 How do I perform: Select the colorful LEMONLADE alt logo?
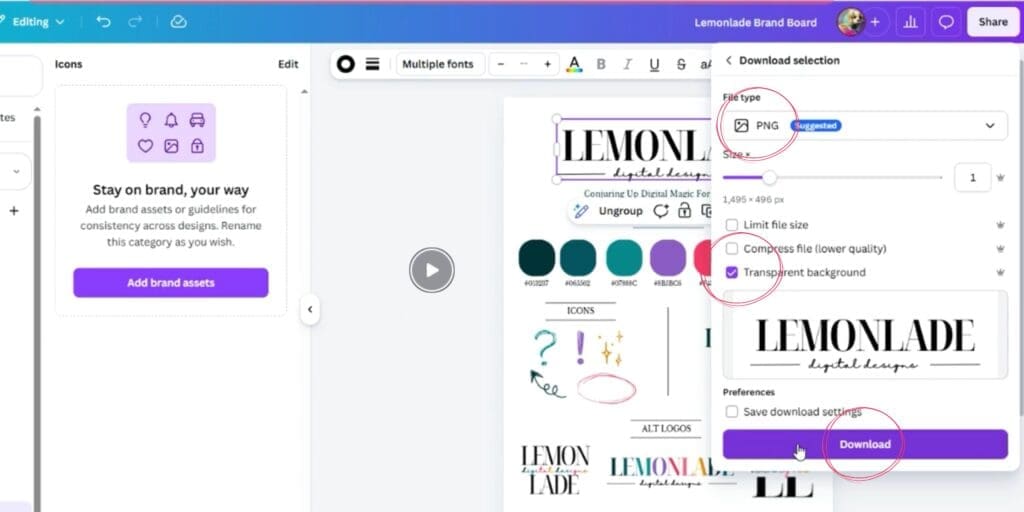pos(670,472)
